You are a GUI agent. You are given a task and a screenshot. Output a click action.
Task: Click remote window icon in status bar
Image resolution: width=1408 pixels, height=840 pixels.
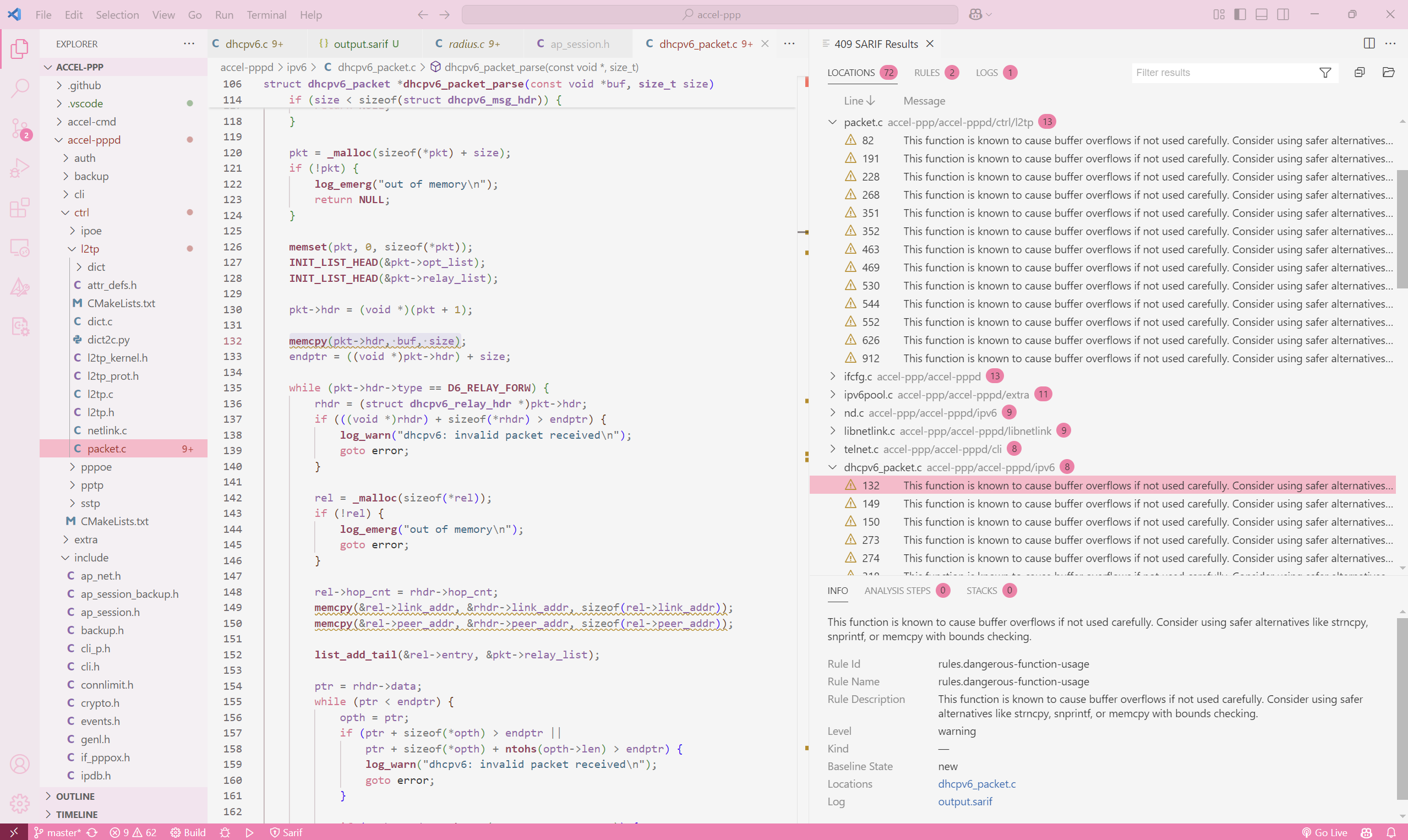14,832
